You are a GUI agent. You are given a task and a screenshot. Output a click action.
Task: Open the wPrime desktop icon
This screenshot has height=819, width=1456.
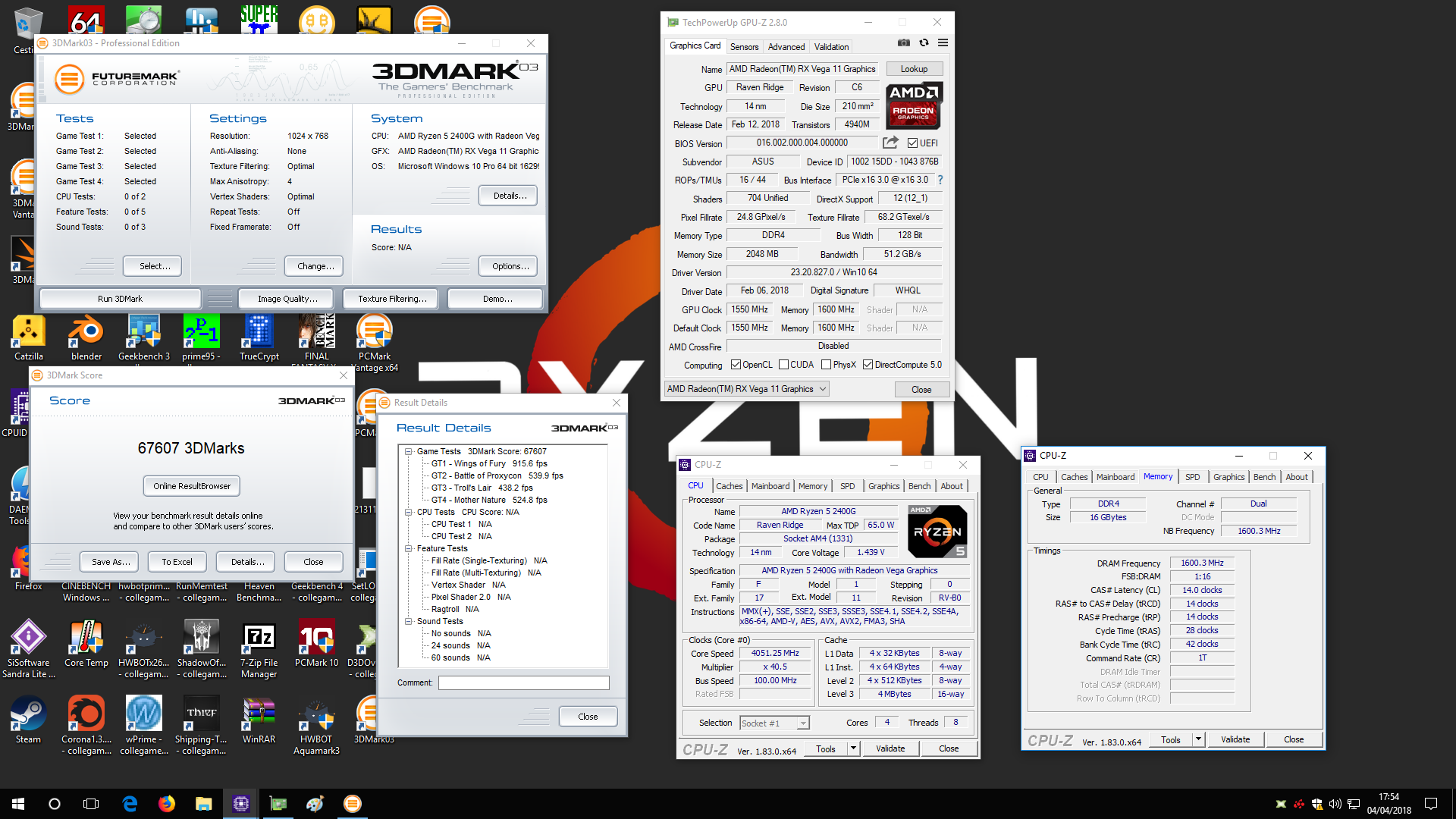tap(144, 726)
